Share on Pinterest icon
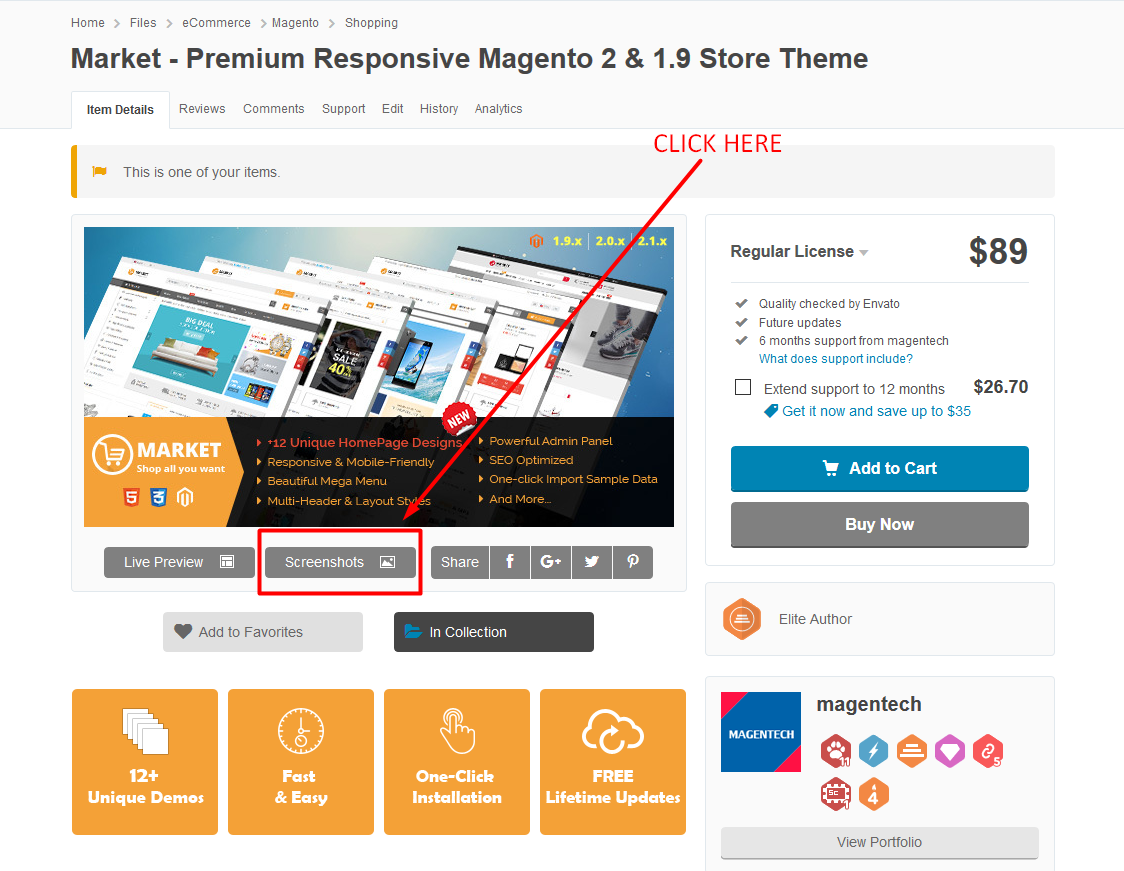The width and height of the screenshot is (1124, 871). tap(633, 562)
